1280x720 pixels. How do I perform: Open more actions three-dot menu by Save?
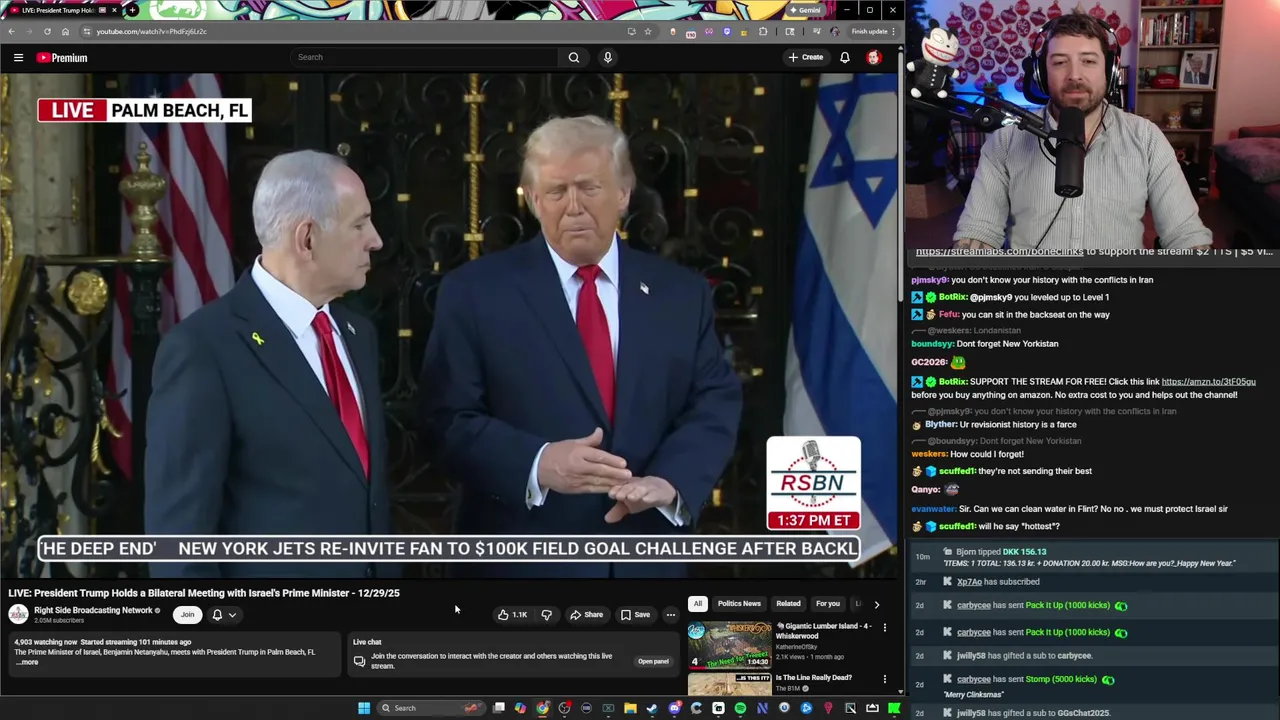[671, 615]
